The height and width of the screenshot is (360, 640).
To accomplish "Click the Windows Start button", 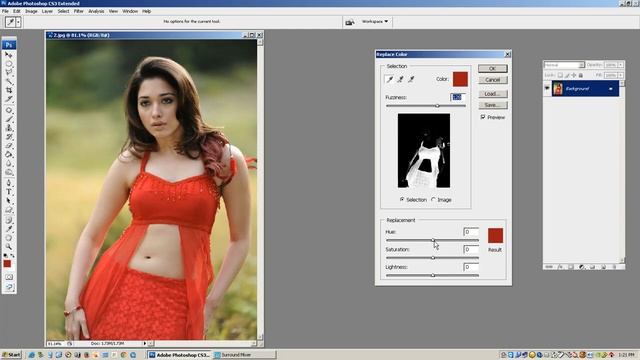I will click(11, 355).
